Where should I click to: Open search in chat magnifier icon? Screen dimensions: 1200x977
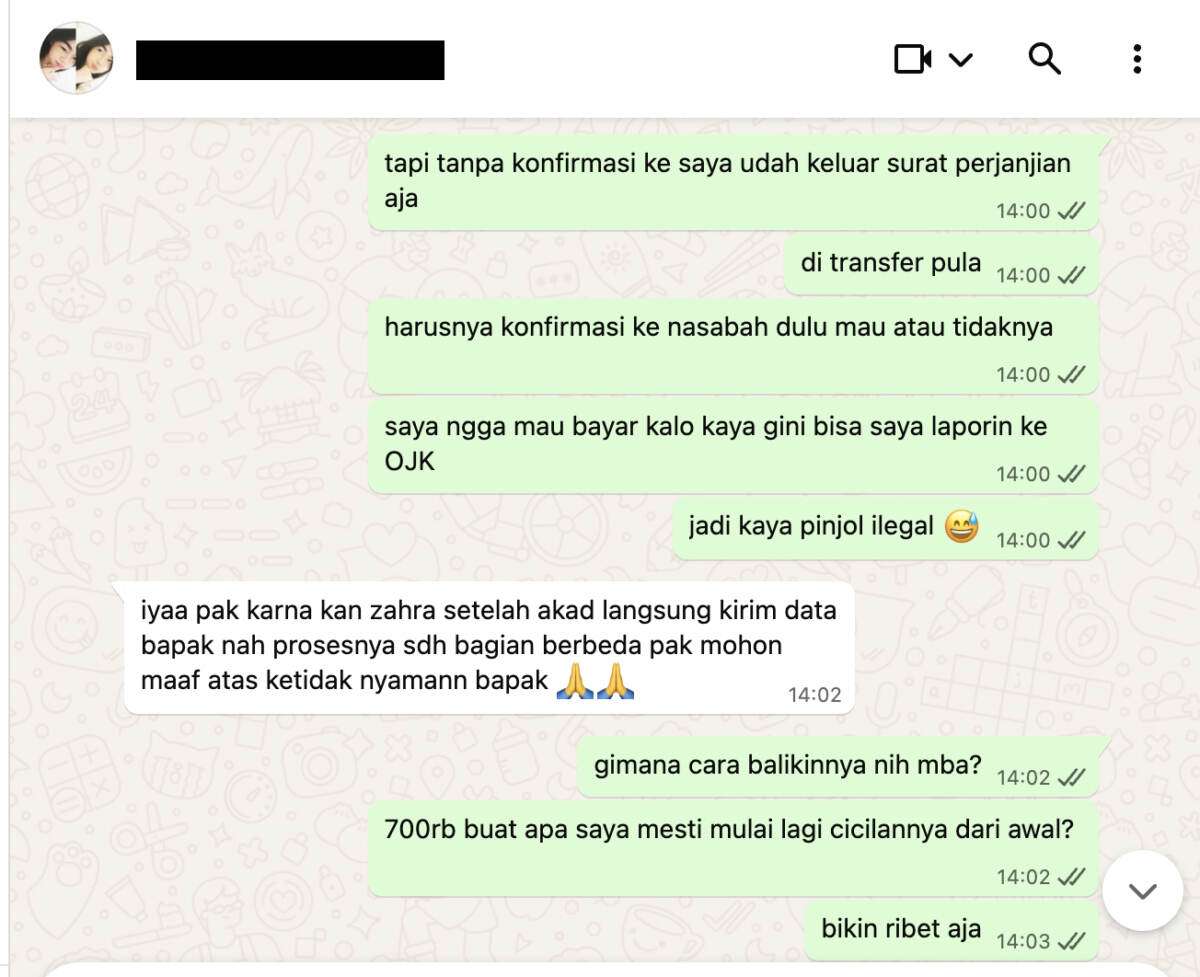[1044, 59]
